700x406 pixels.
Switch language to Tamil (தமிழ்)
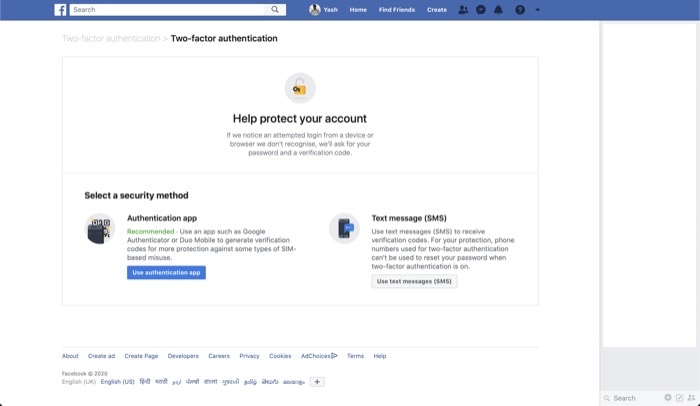click(x=250, y=382)
